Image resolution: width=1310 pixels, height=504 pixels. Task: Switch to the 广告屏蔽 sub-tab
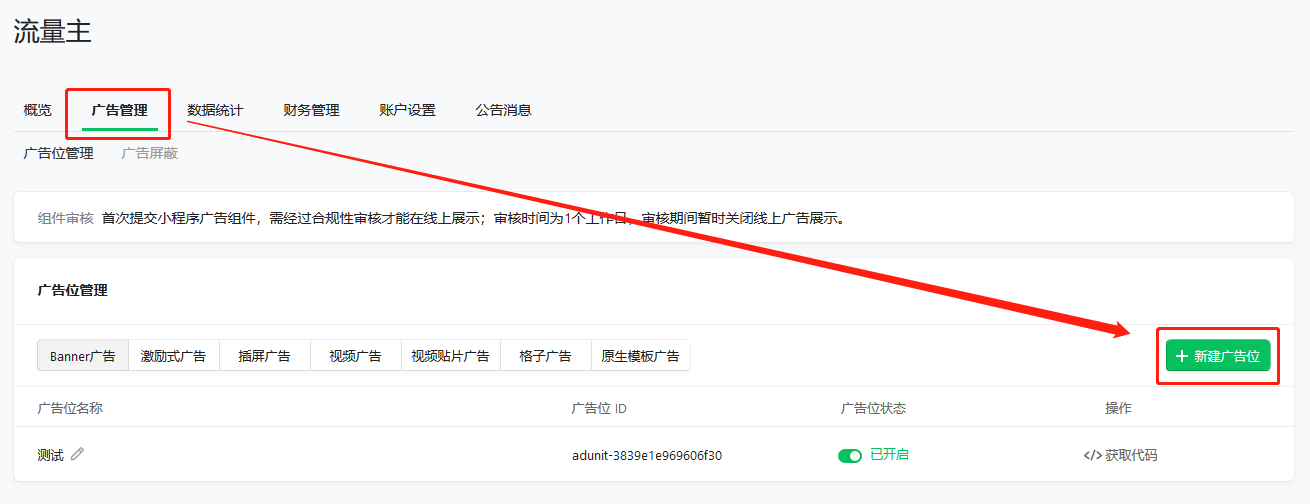pyautogui.click(x=150, y=153)
